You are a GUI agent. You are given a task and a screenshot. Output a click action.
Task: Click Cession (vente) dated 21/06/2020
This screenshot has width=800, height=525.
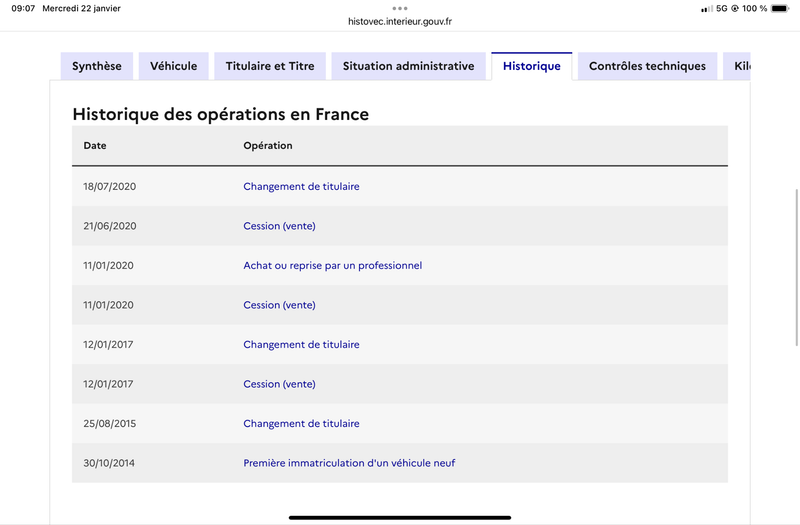point(279,226)
